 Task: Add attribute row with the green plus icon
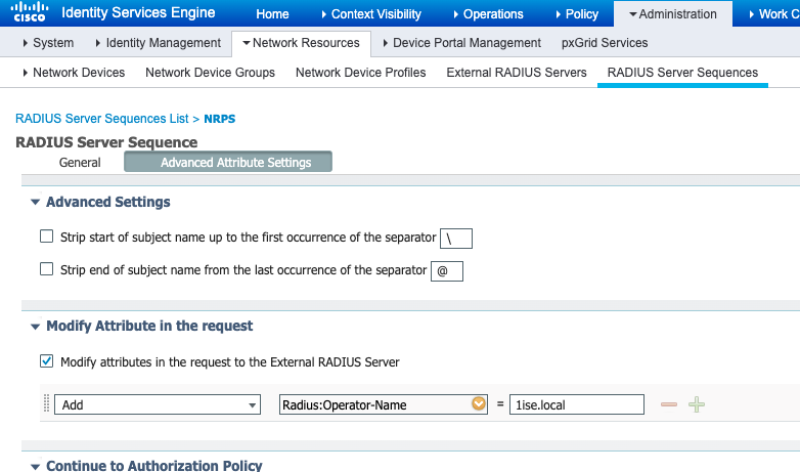696,405
